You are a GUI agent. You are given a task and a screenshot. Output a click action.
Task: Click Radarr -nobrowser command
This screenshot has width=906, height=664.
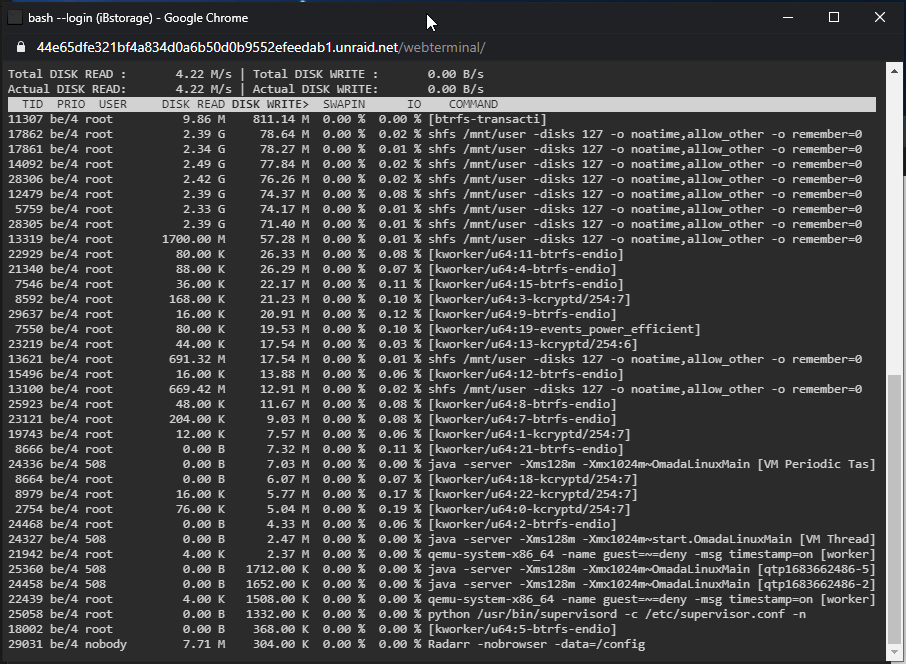pos(536,646)
